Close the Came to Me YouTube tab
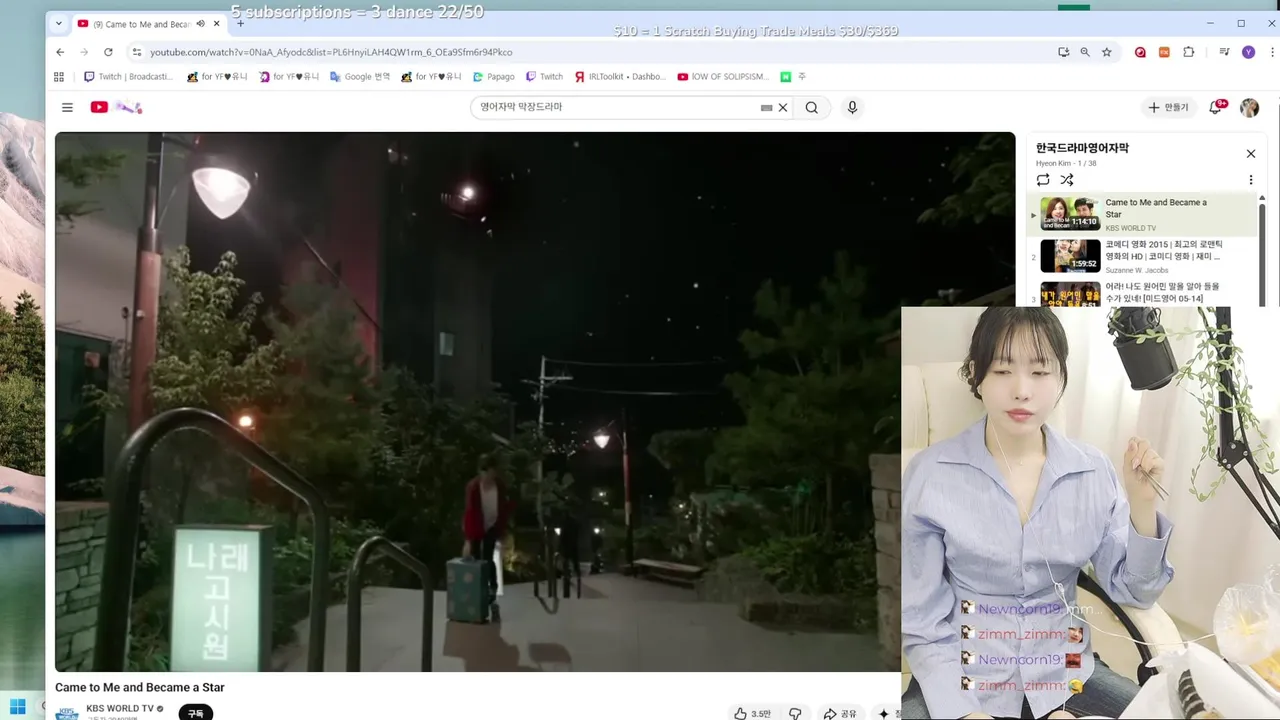Viewport: 1280px width, 720px height. click(x=216, y=24)
